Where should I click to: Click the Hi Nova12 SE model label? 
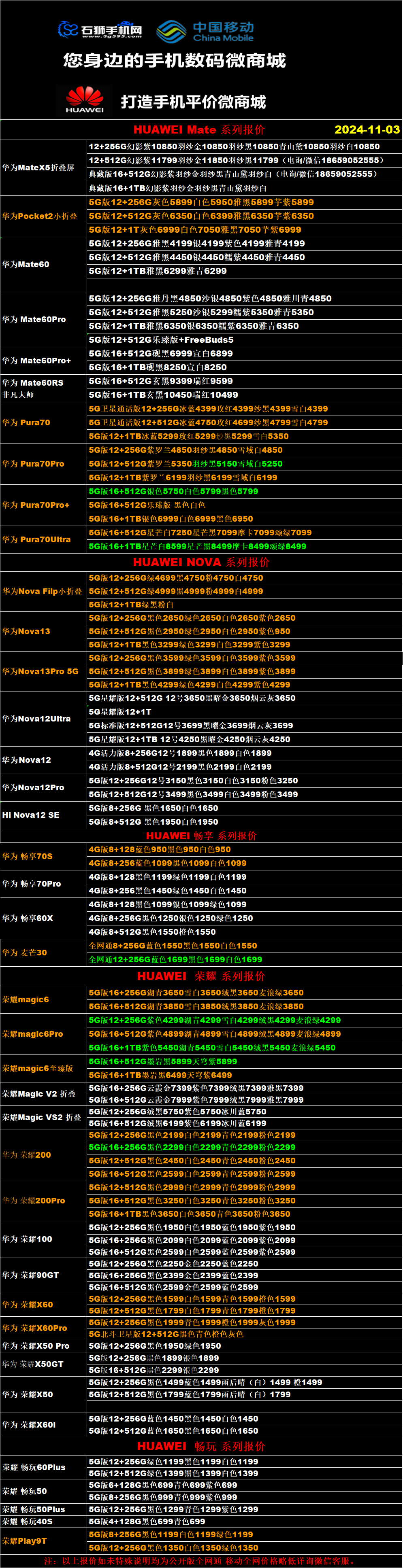coord(31,815)
